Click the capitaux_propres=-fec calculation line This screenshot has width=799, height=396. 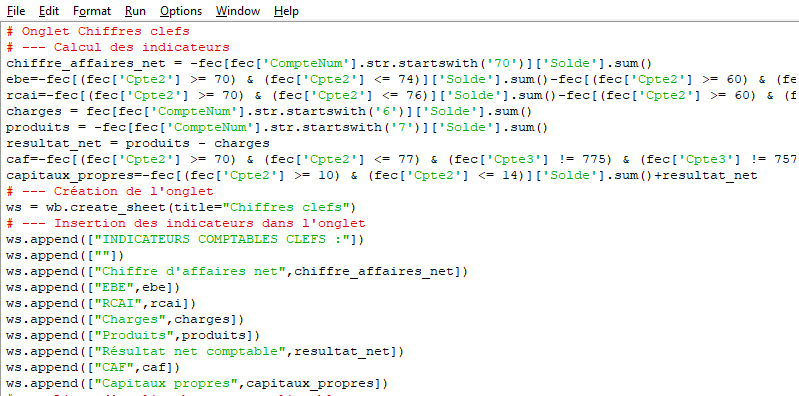[382, 175]
